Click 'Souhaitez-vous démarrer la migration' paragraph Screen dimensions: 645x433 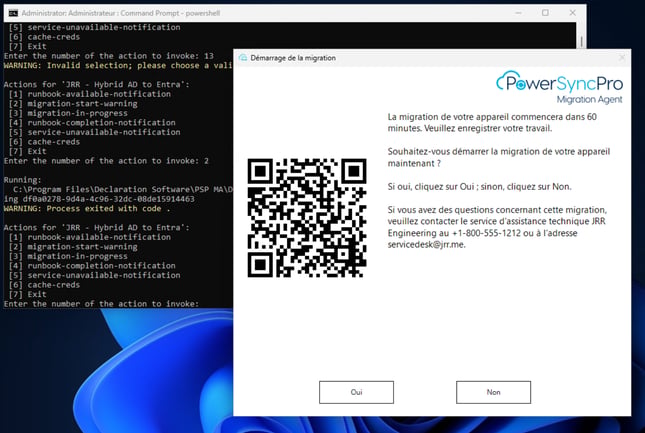[499, 157]
